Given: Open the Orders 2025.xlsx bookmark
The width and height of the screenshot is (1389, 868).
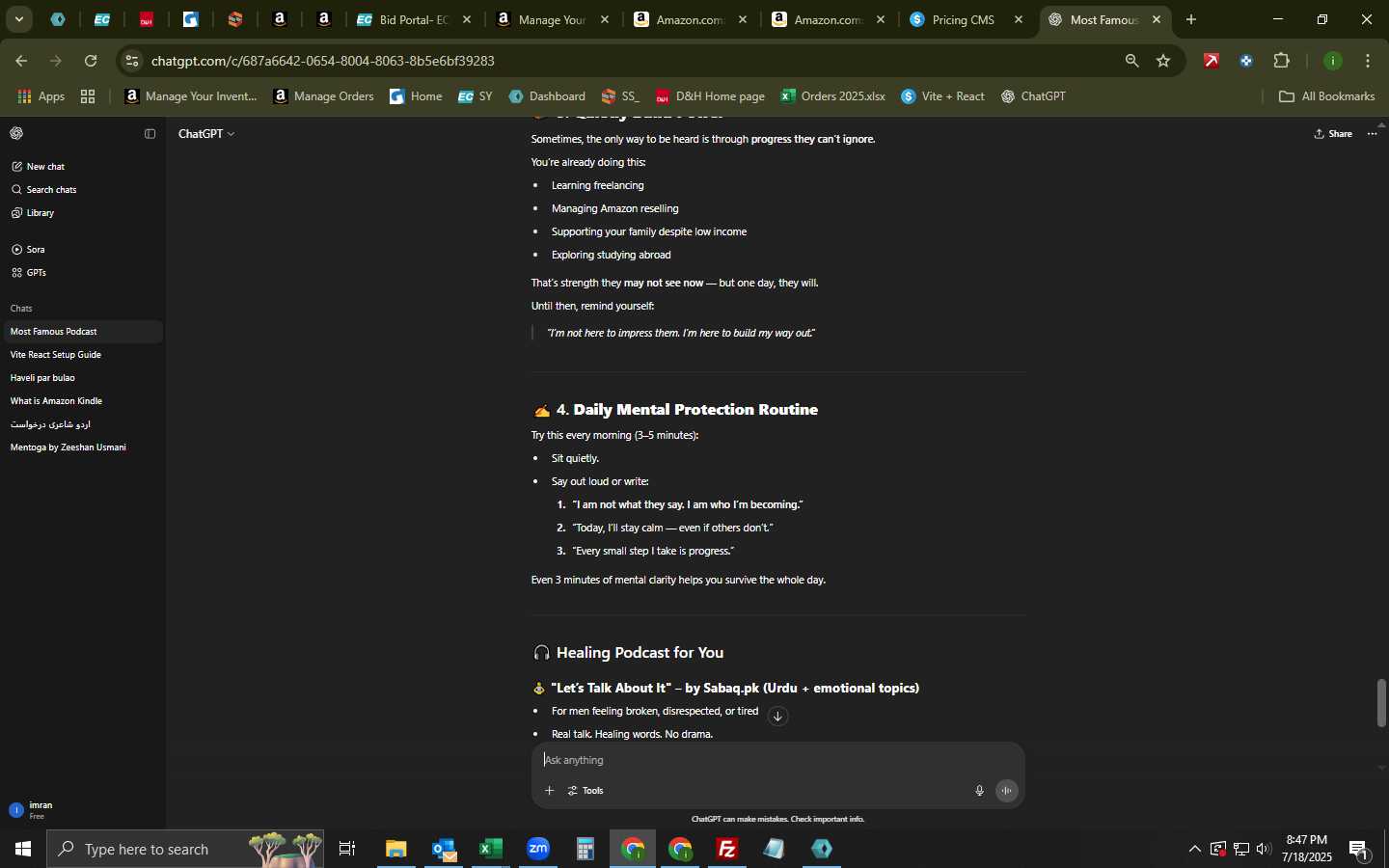Looking at the screenshot, I should [x=833, y=96].
